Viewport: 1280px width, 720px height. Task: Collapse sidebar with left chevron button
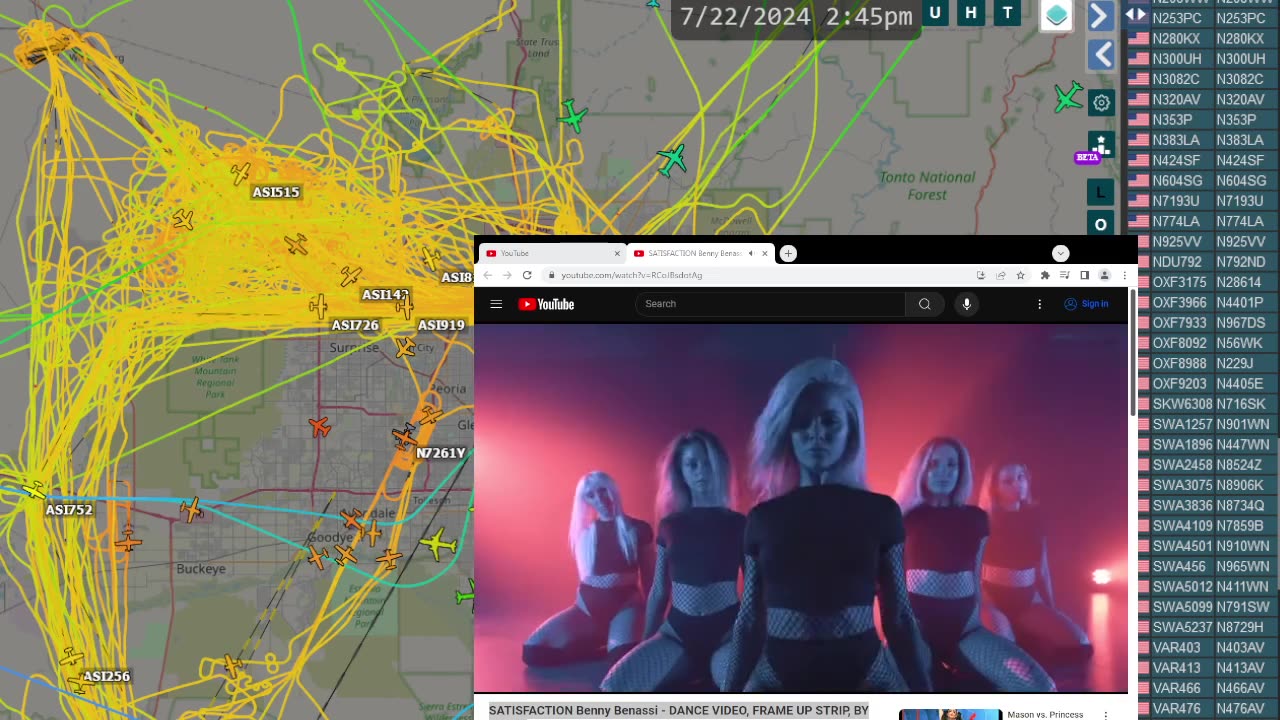click(1101, 55)
